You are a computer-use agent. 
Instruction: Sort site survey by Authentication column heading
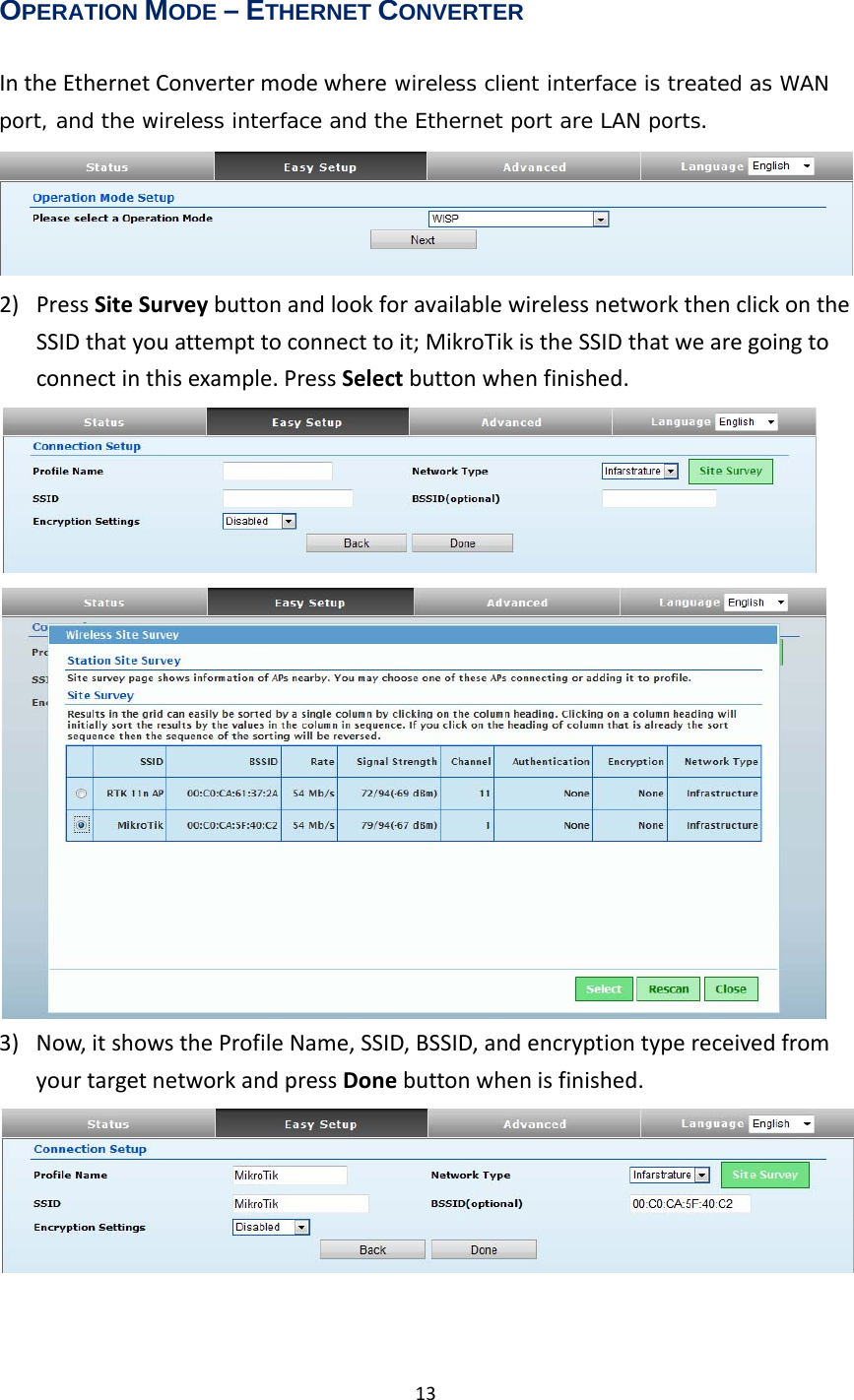(544, 761)
